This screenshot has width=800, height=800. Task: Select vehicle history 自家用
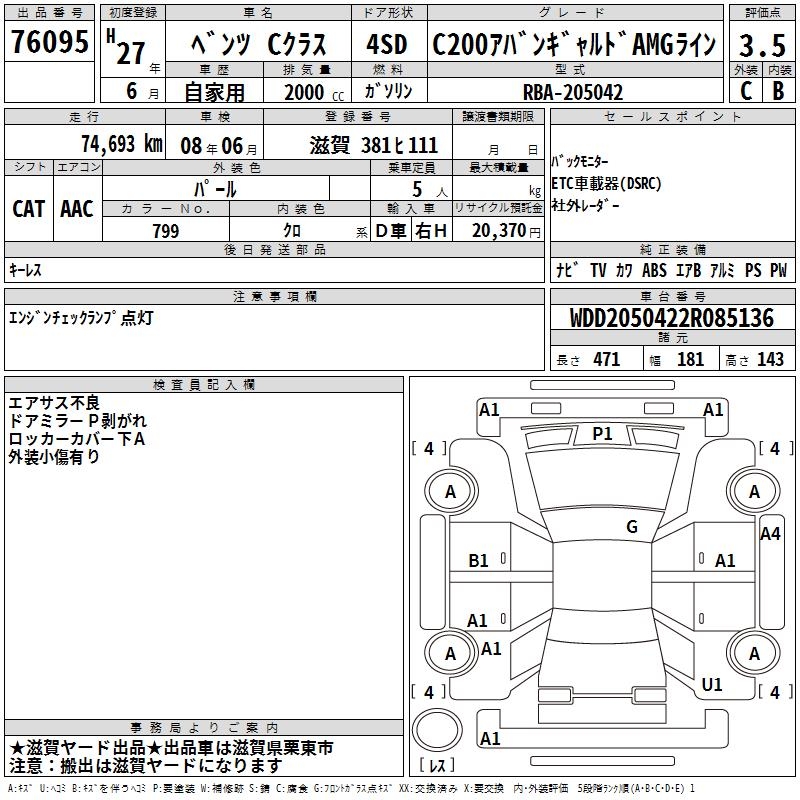click(x=214, y=92)
